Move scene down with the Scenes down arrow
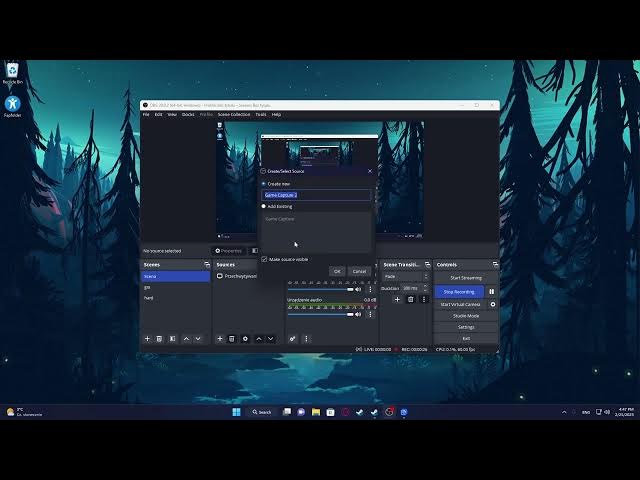640x480 pixels. coord(198,339)
